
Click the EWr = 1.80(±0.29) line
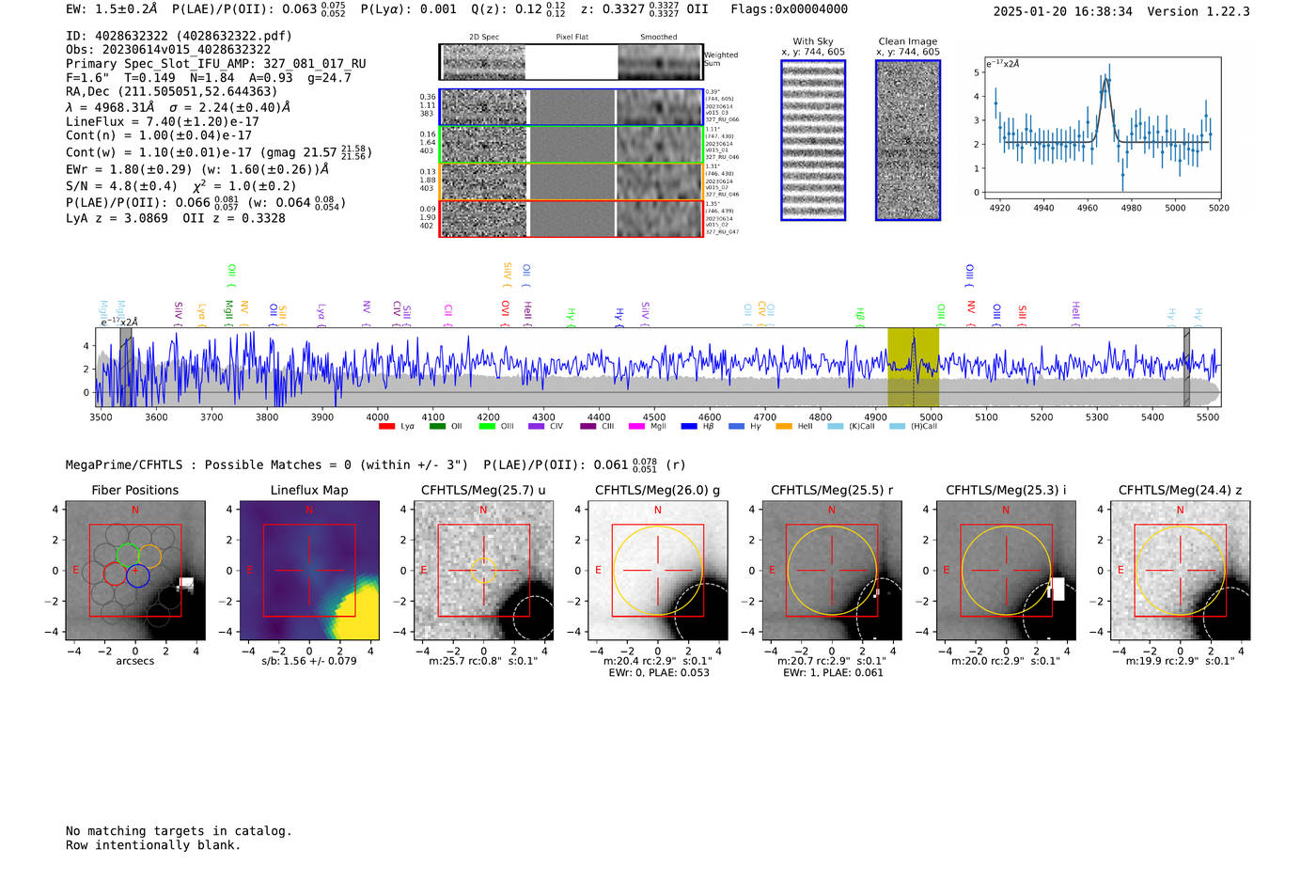[x=197, y=170]
